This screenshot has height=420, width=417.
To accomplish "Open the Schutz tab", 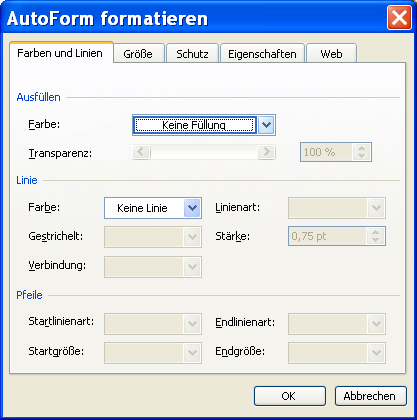I will 192,54.
